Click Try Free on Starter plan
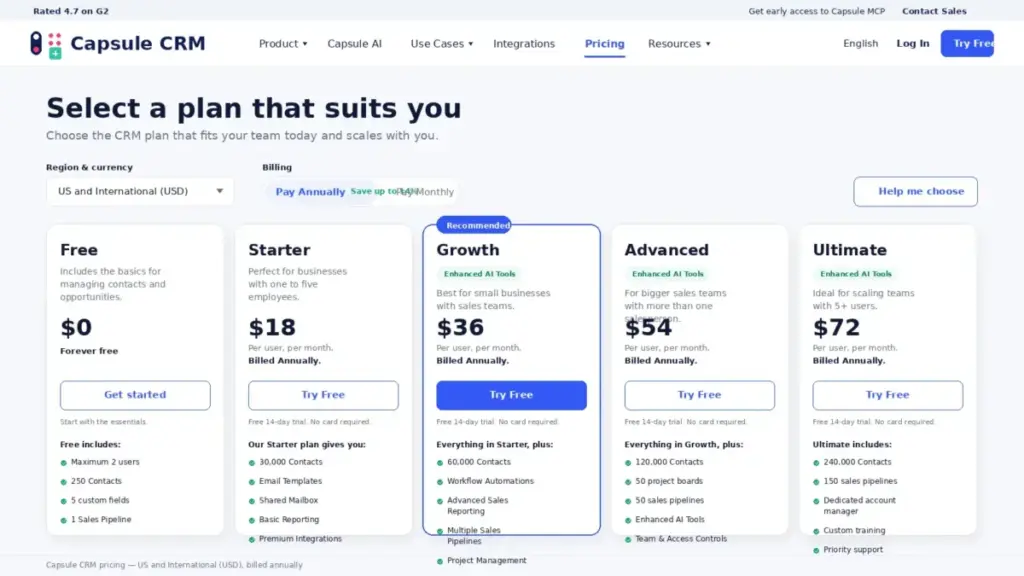 [x=323, y=395]
